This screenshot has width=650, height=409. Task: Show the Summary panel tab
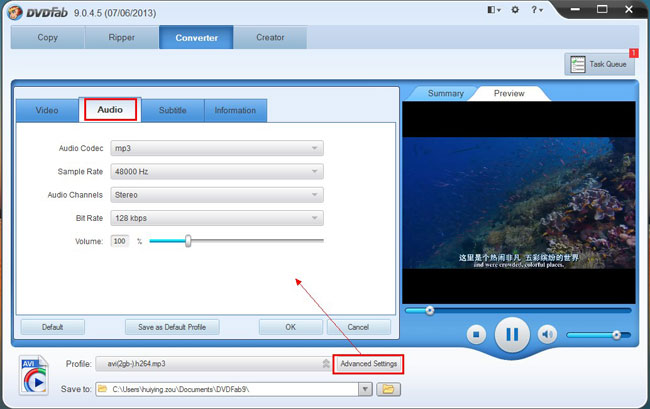pos(446,94)
